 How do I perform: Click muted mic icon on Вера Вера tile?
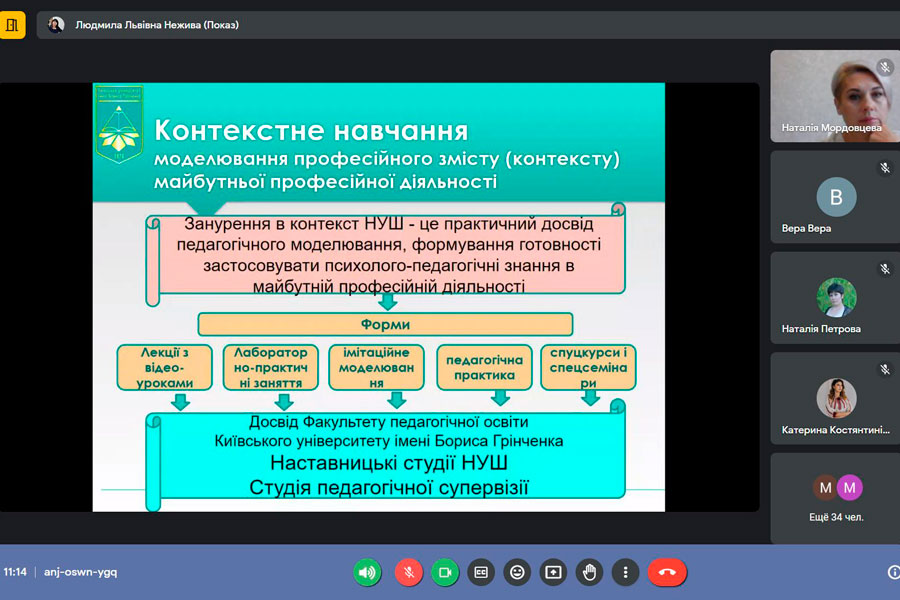click(x=884, y=168)
